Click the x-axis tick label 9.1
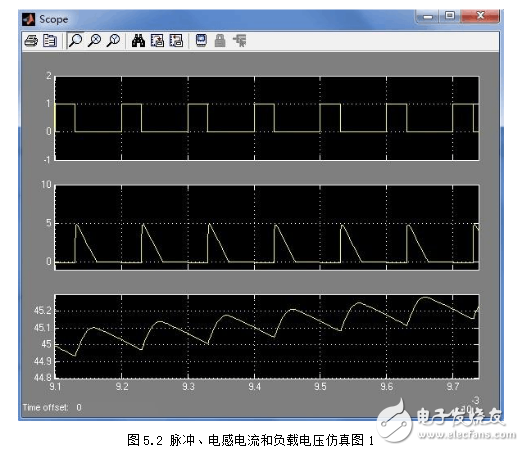This screenshot has height=451, width=524. pos(55,387)
